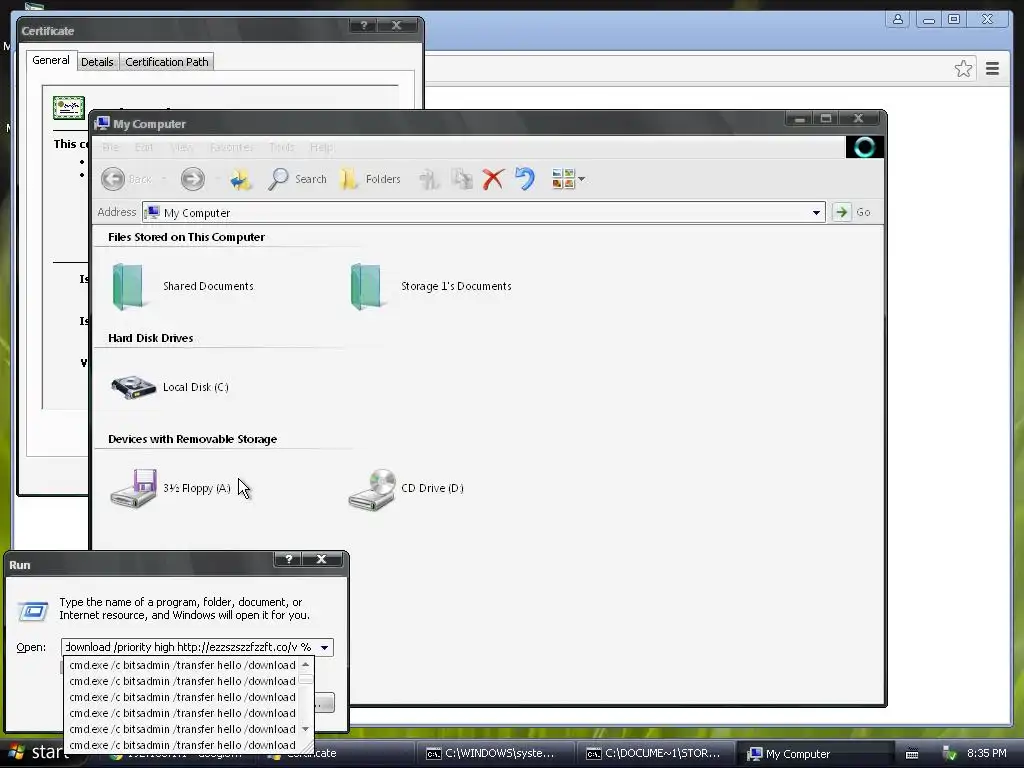This screenshot has height=768, width=1024.
Task: Open the Edit menu in My Computer
Action: [144, 147]
